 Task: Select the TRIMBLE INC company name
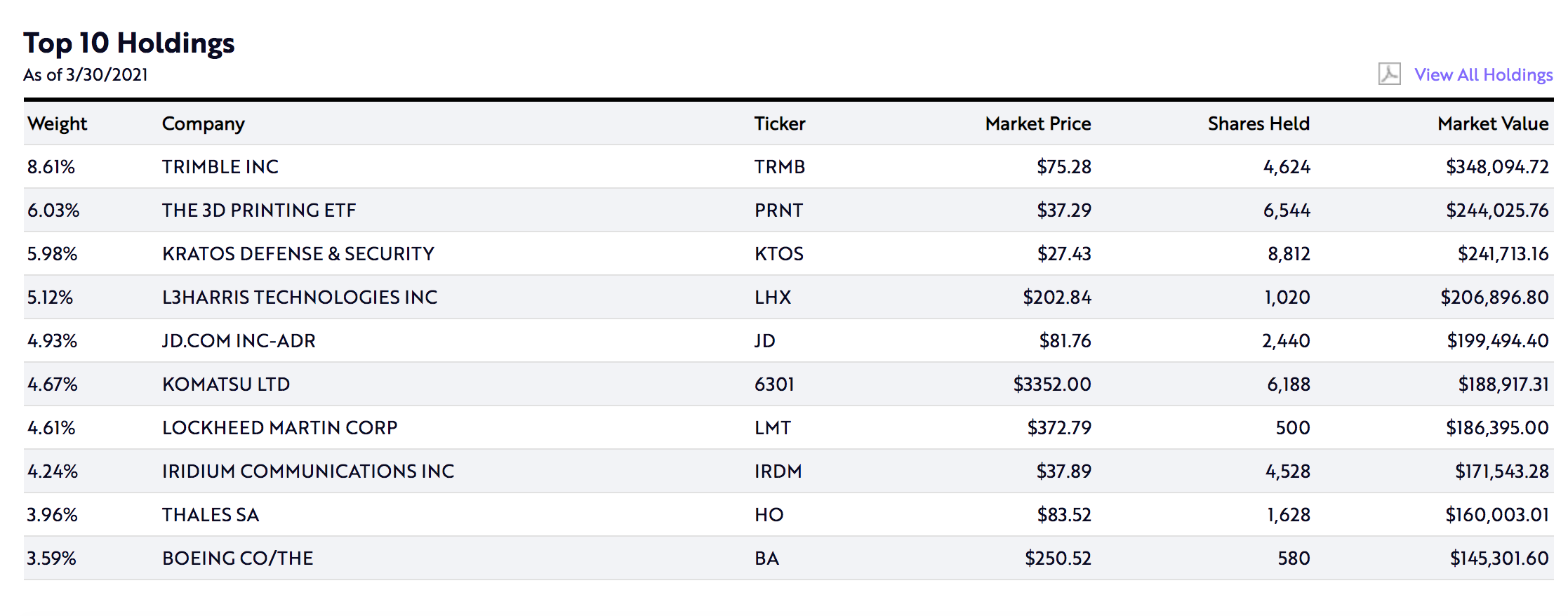coord(220,167)
